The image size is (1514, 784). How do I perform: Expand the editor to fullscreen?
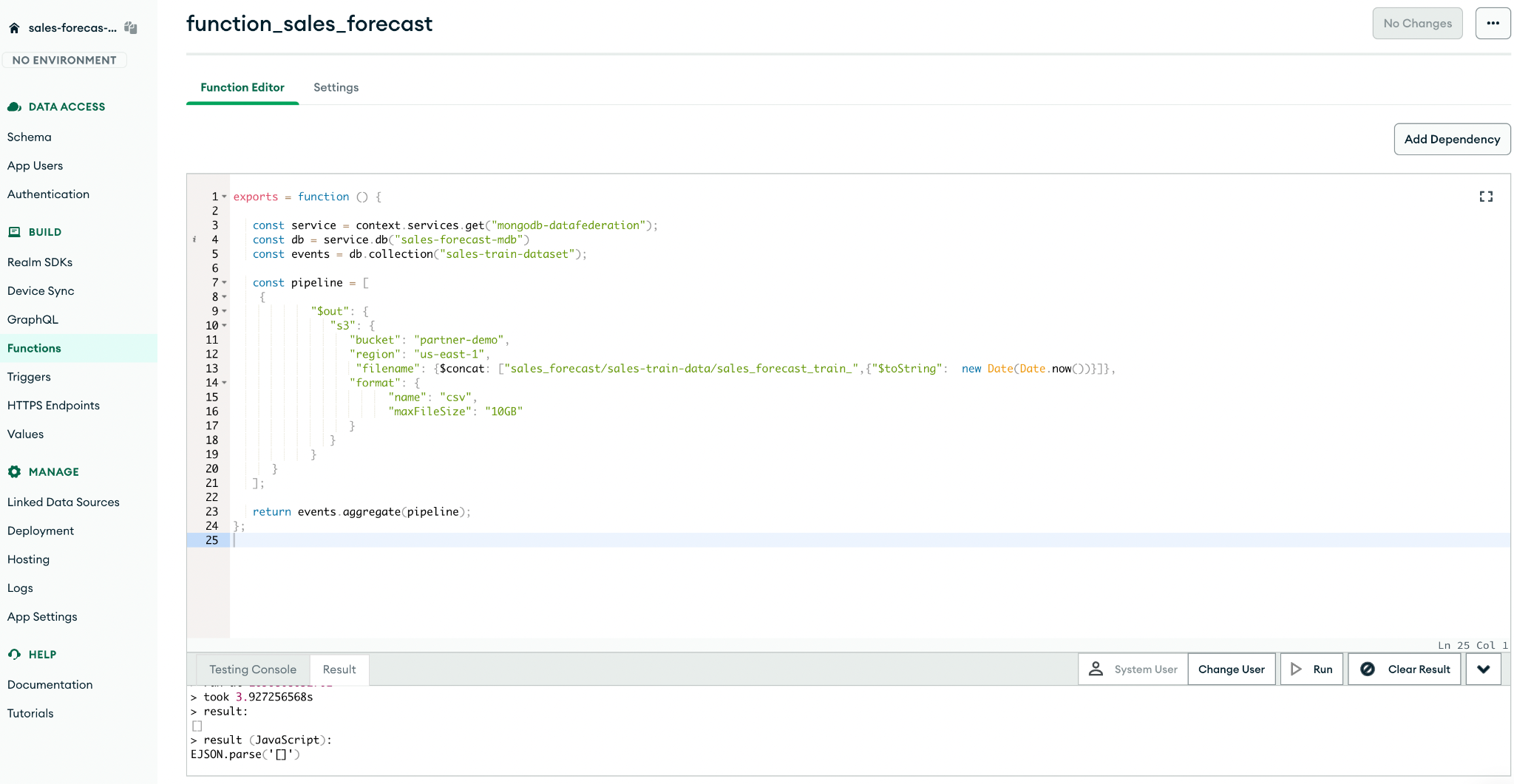[x=1486, y=197]
